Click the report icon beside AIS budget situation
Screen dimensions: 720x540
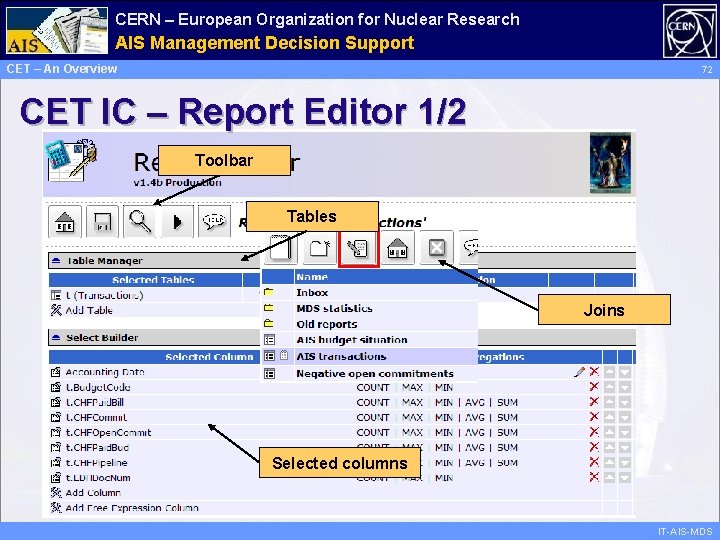270,340
